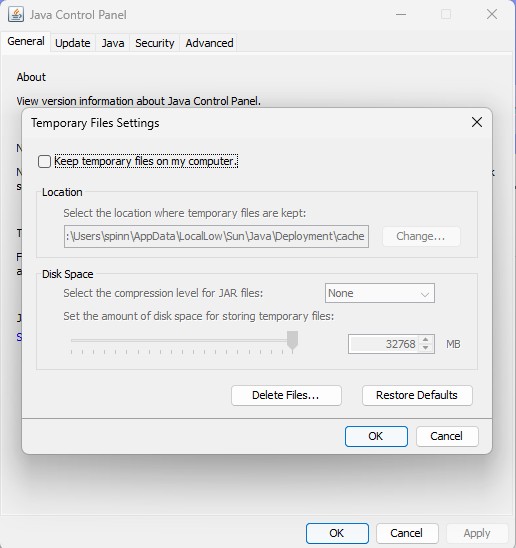Confirm Temporary Files Settings with OK

376,436
